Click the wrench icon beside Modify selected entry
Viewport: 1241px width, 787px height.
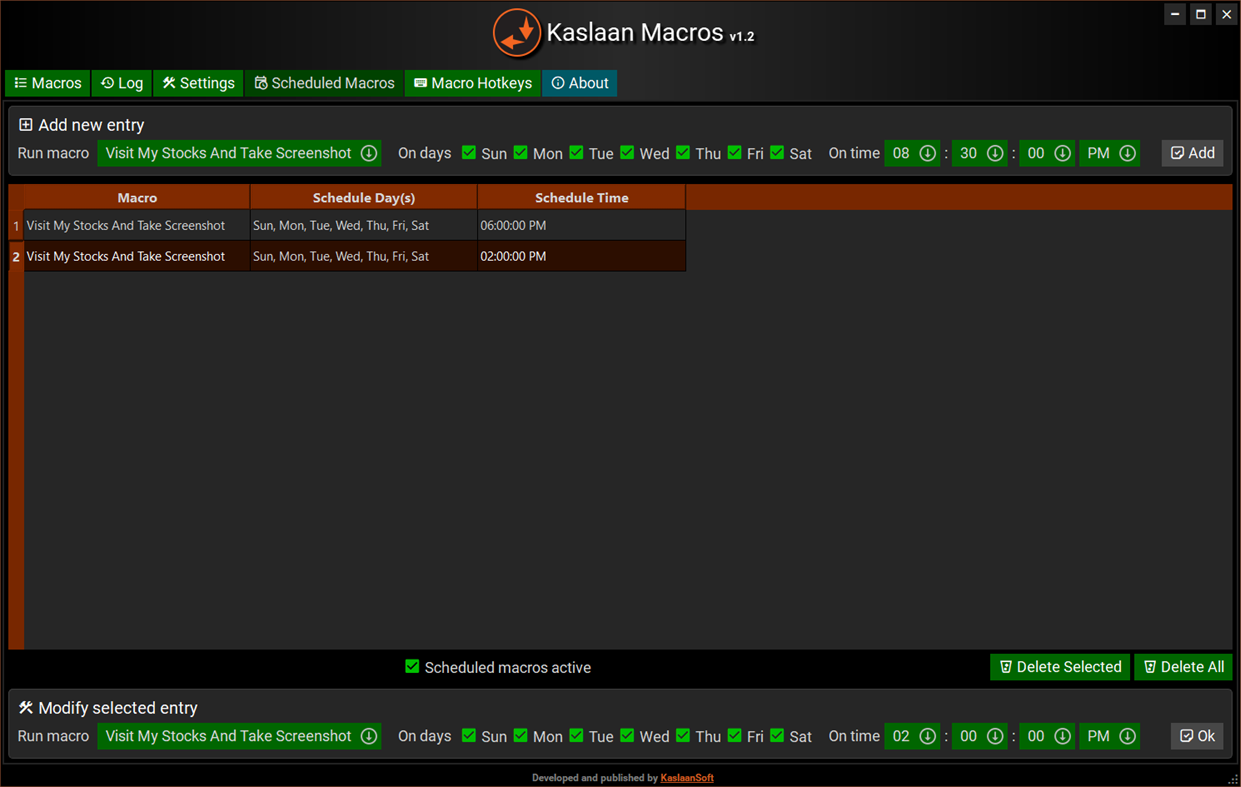pos(25,707)
